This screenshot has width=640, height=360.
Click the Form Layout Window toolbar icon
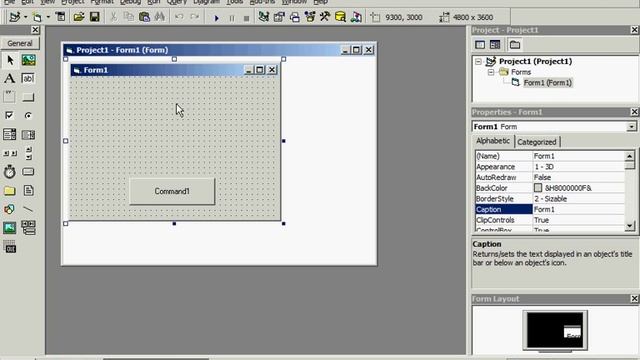tap(295, 17)
